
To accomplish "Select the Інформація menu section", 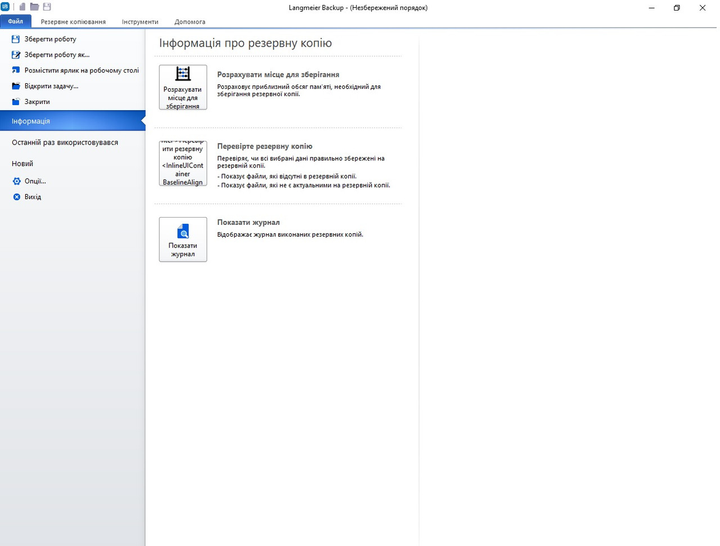I will click(x=73, y=121).
